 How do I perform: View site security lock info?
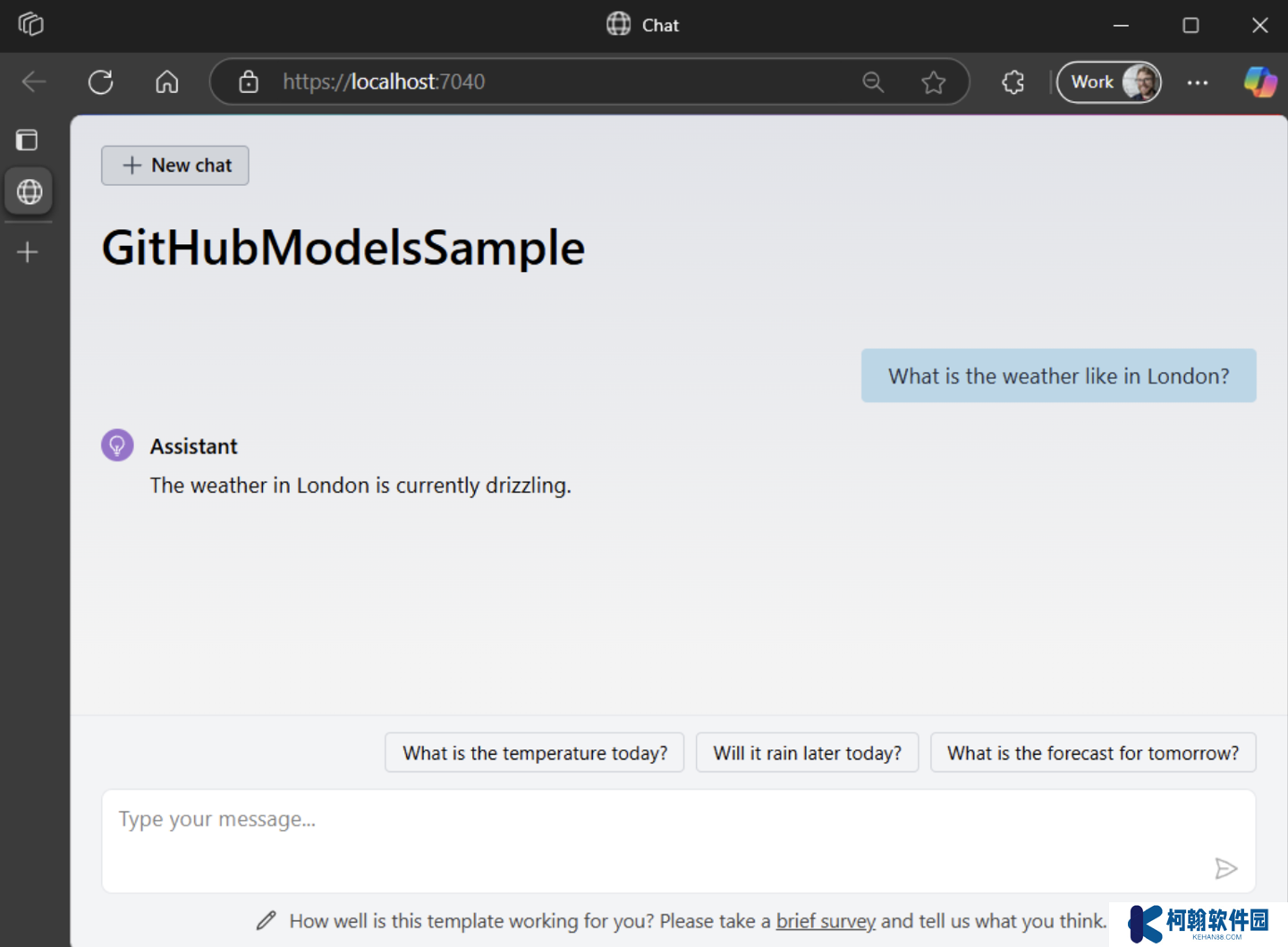pyautogui.click(x=249, y=81)
